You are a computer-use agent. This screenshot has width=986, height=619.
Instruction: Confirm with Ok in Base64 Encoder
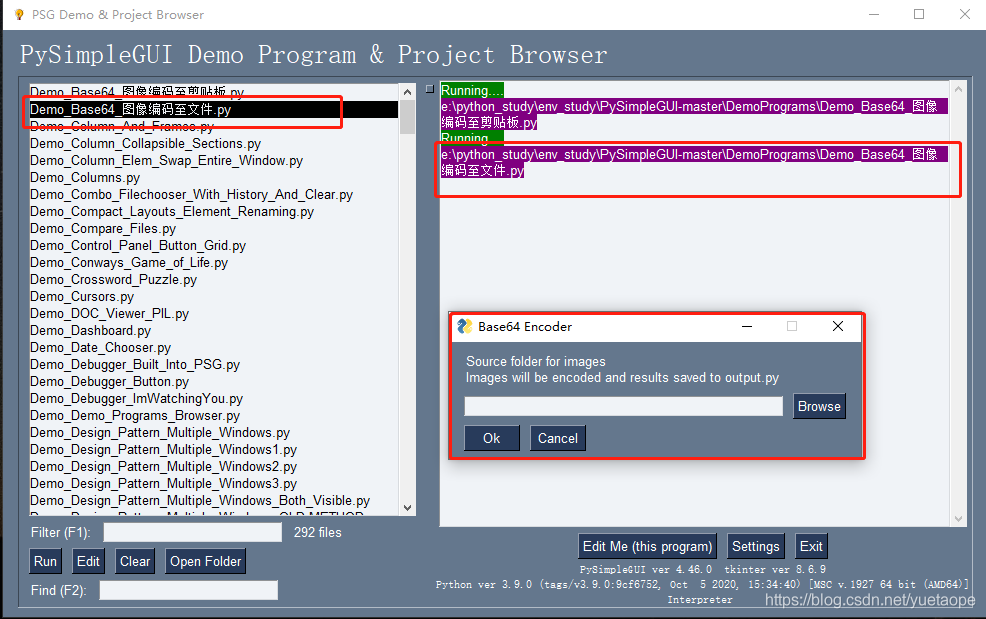[x=492, y=438]
